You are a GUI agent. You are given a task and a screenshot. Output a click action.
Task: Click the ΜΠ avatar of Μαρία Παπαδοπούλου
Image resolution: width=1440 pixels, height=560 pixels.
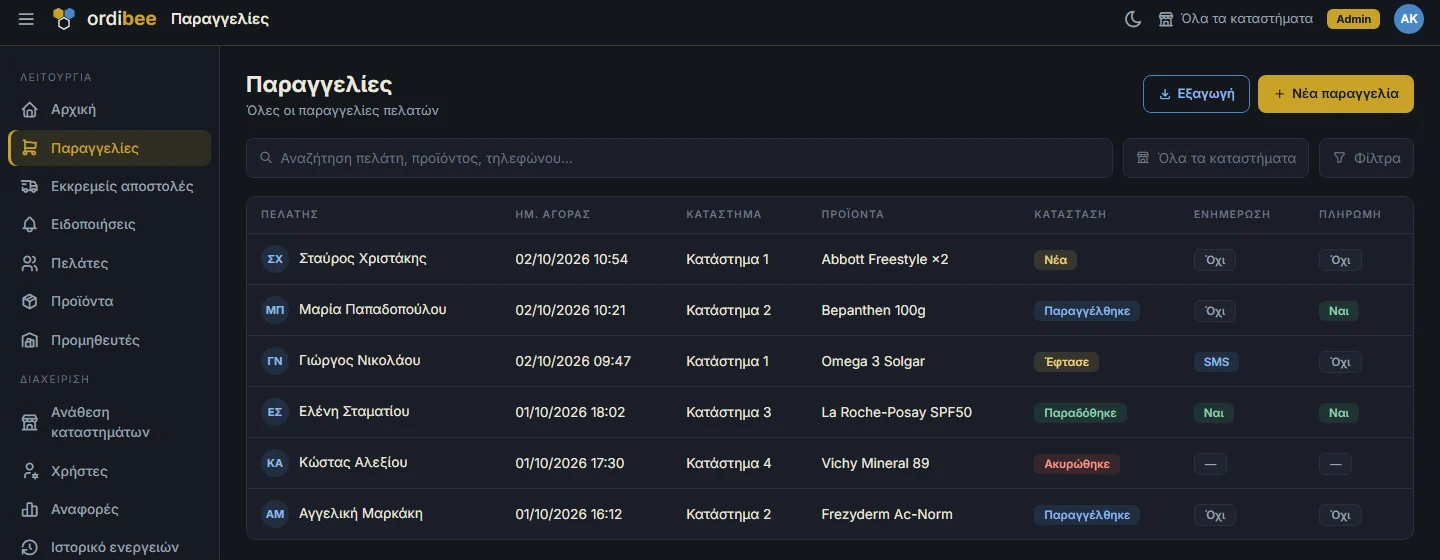pyautogui.click(x=275, y=310)
